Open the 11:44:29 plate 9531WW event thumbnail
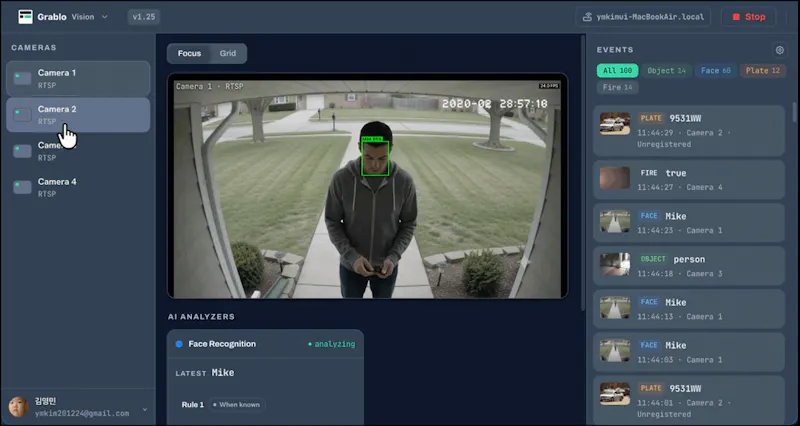Screen dimensions: 800x426 click(x=615, y=123)
